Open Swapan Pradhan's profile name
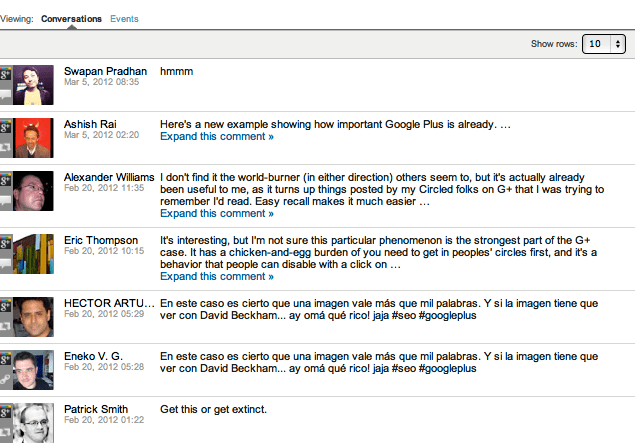Viewport: 635px width, 444px height. pos(105,72)
